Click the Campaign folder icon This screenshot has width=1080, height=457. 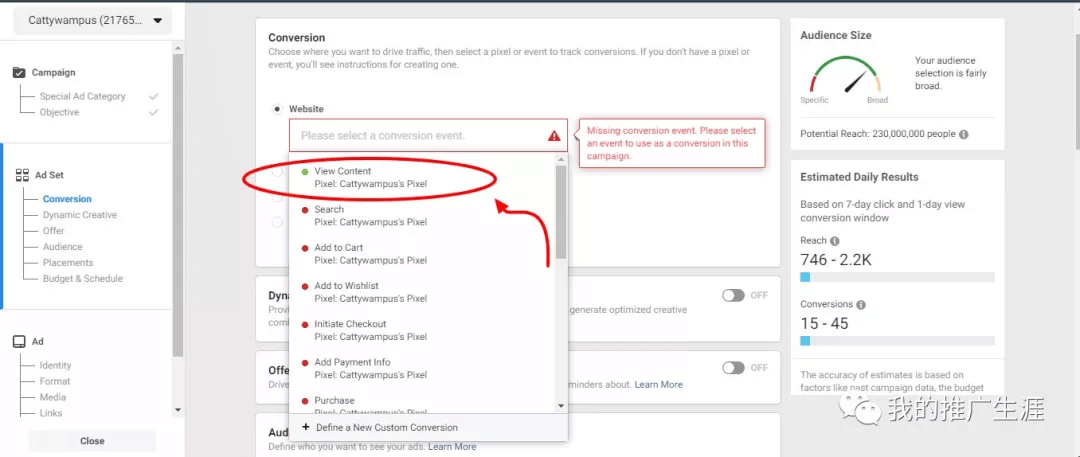(x=19, y=73)
